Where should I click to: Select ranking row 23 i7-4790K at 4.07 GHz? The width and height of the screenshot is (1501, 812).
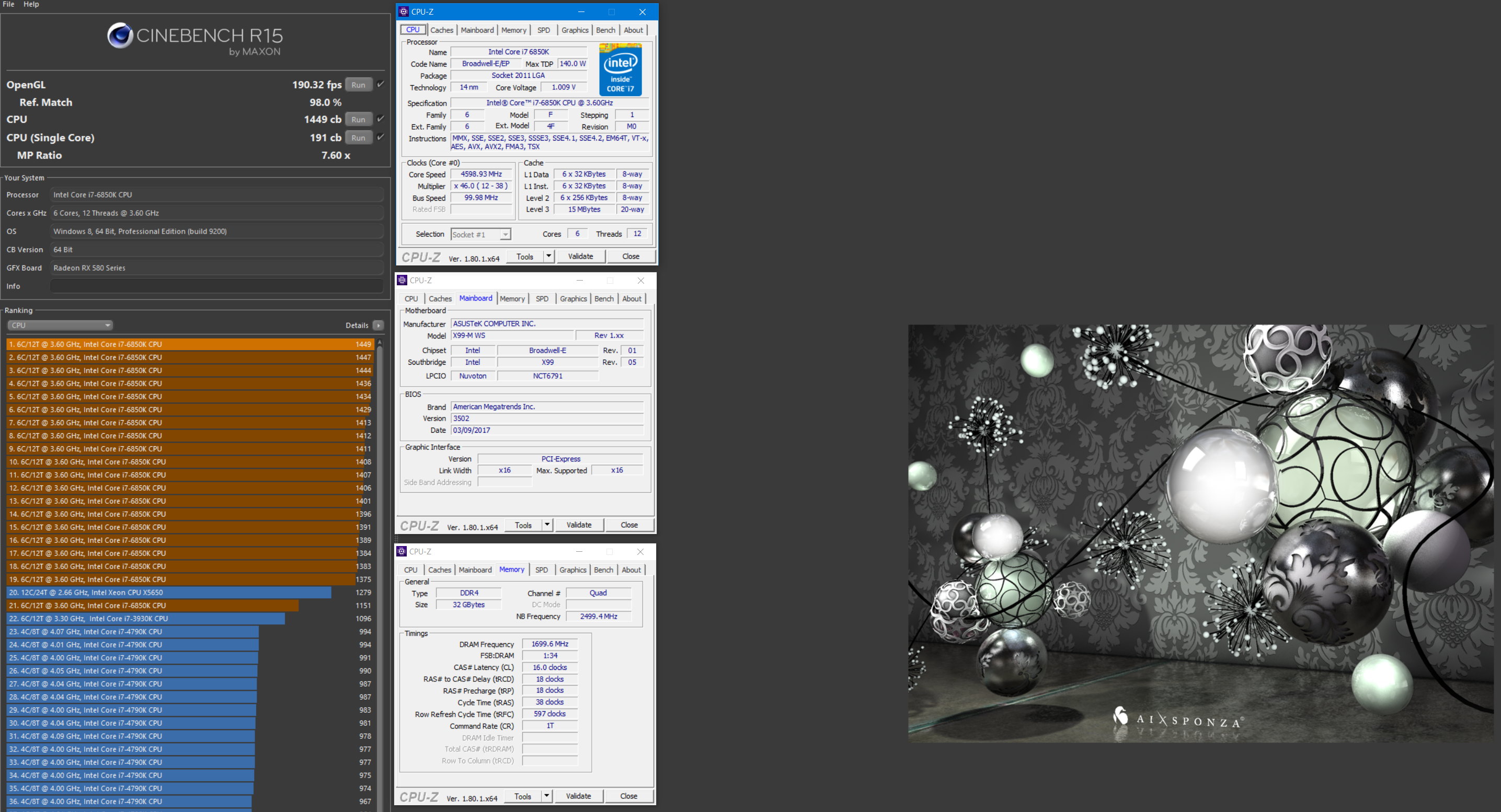[190, 631]
